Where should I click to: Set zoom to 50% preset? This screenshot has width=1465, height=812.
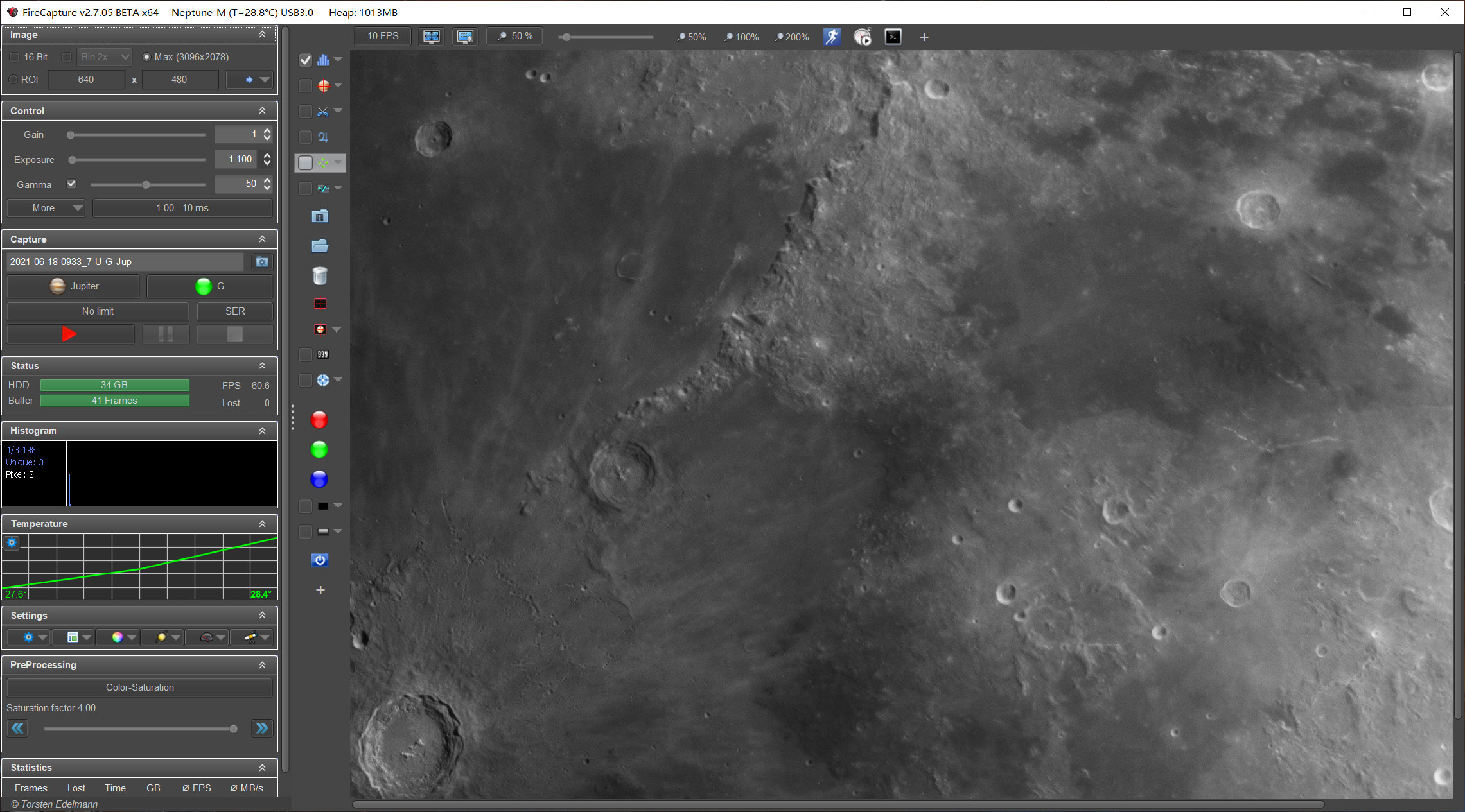[692, 37]
